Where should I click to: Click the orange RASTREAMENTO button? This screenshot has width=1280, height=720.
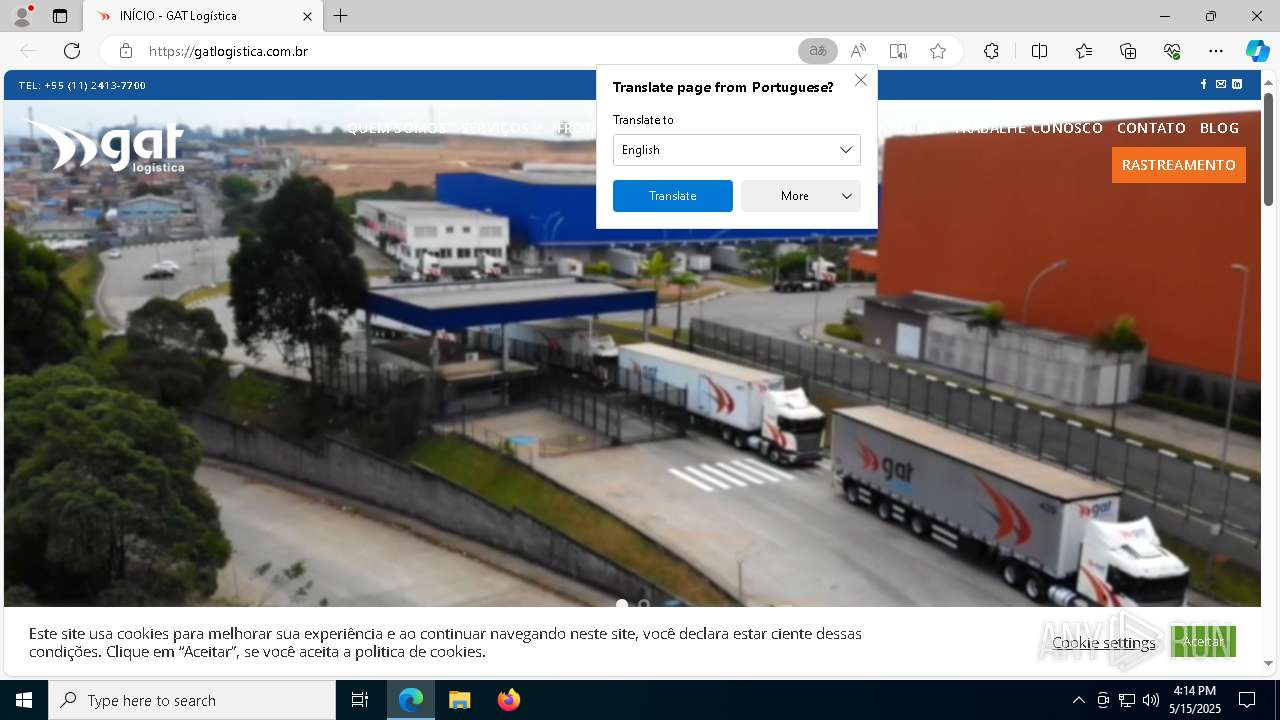[1179, 165]
